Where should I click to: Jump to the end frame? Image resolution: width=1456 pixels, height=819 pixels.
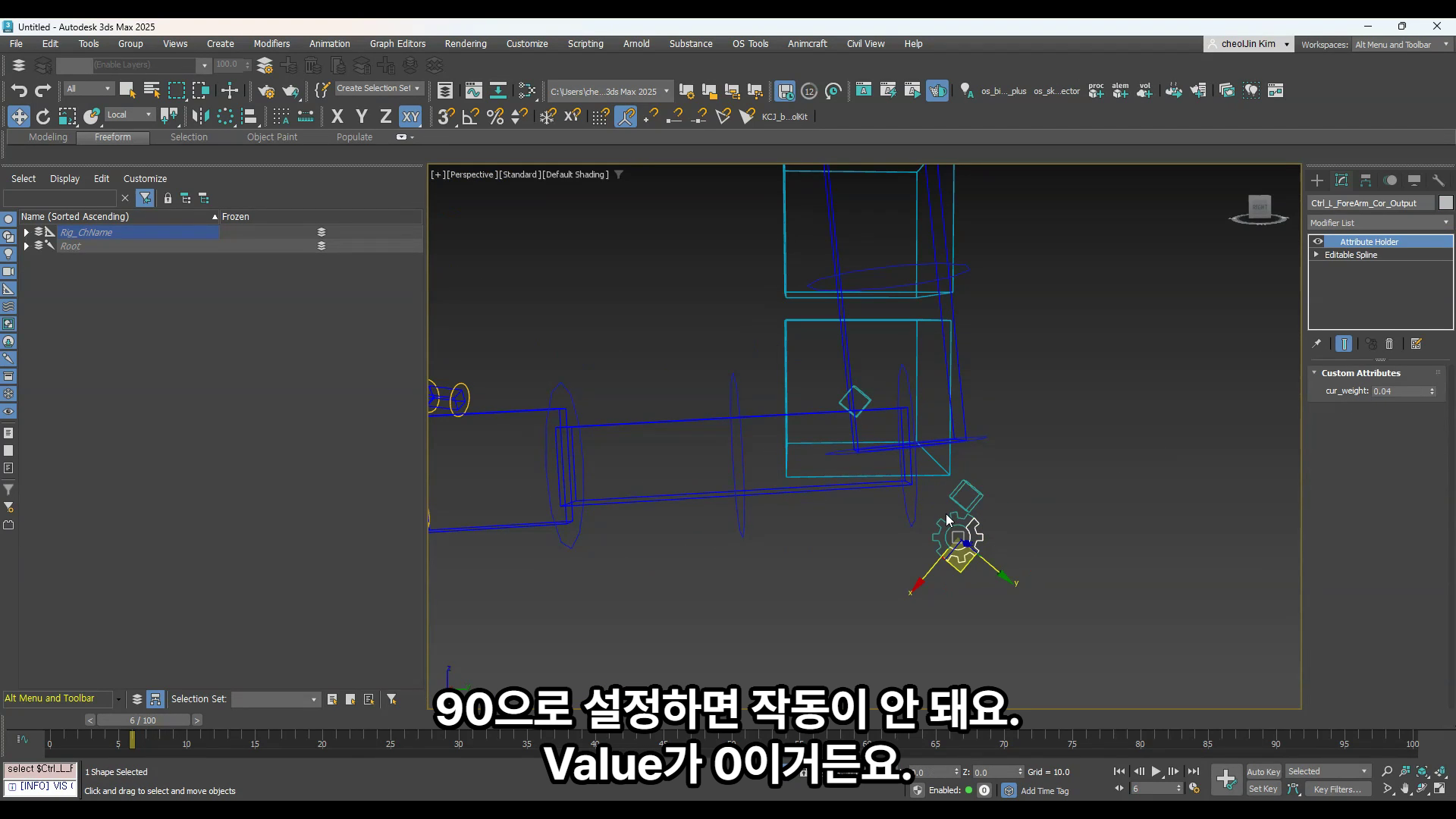tap(1194, 772)
